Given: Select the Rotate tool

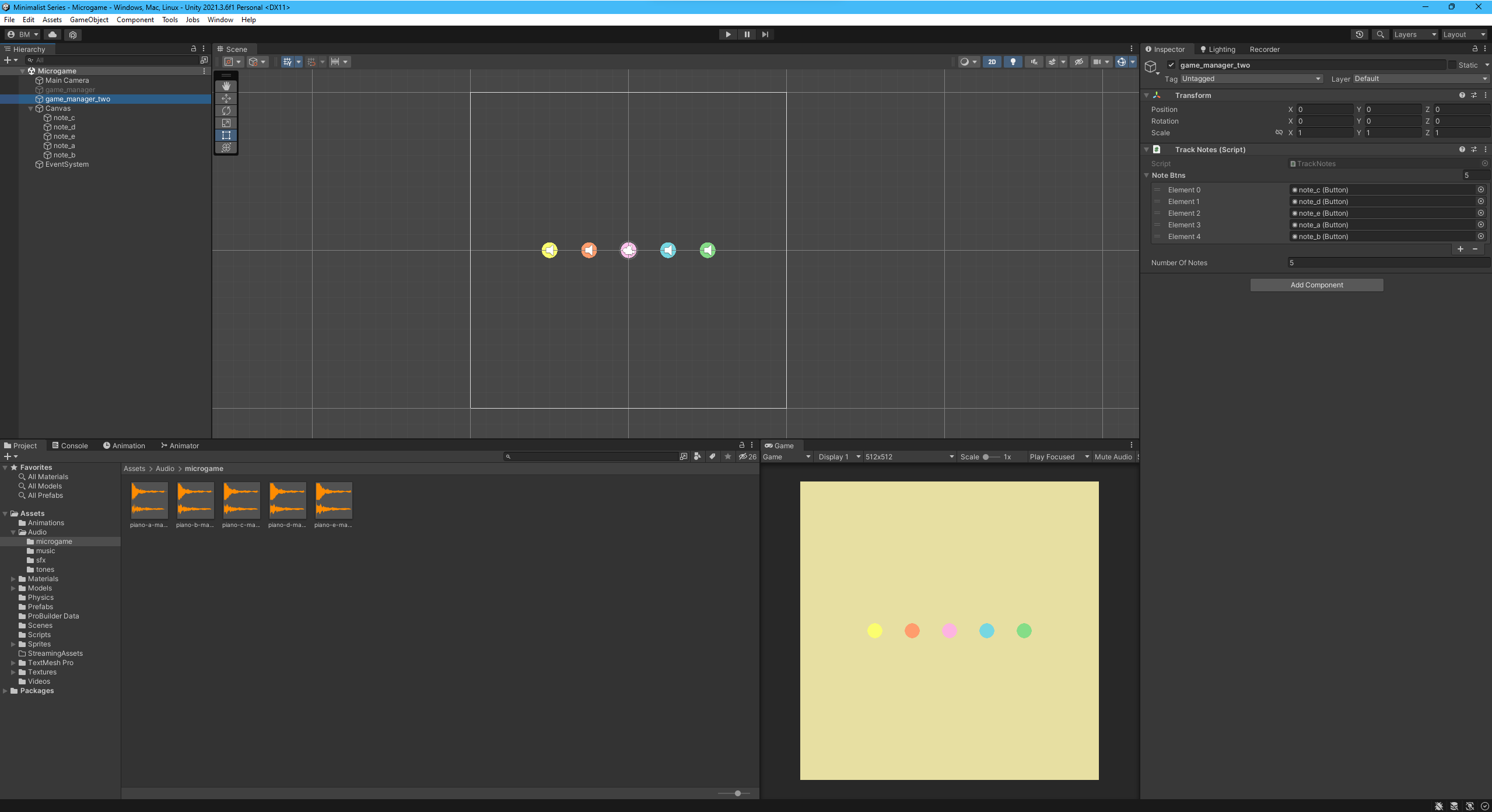Looking at the screenshot, I should tap(226, 111).
